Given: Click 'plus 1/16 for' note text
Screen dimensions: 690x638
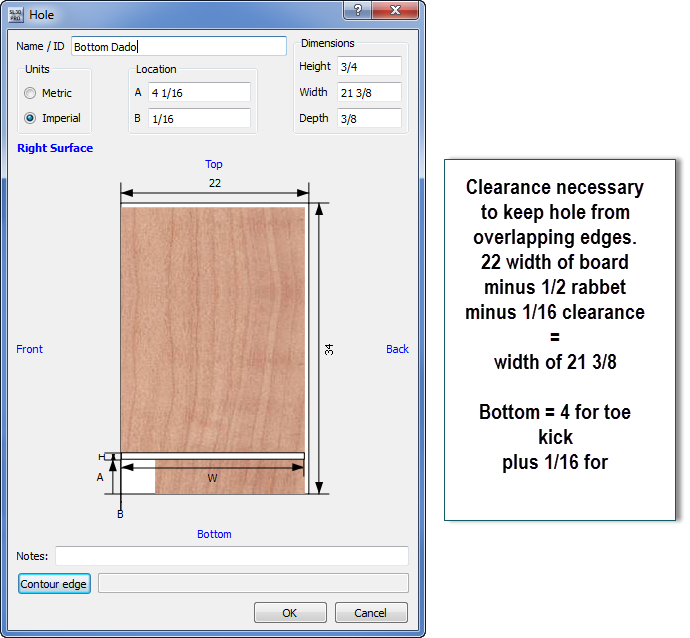Looking at the screenshot, I should pos(555,462).
